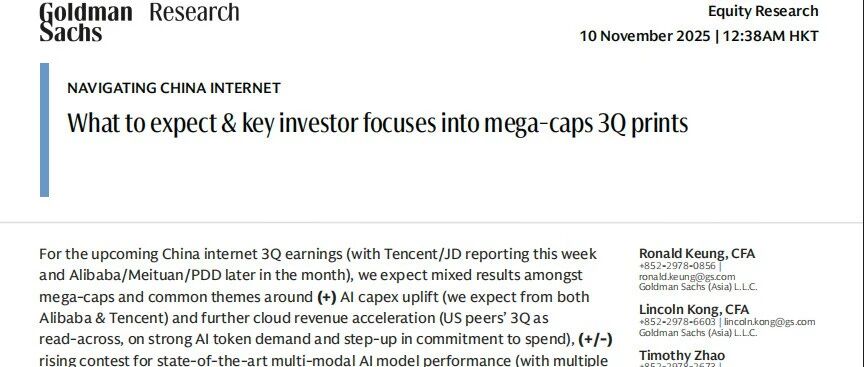Screen dimensions: 864x367
Task: Click author name Ronald Keung, CFA
Action: 697,253
